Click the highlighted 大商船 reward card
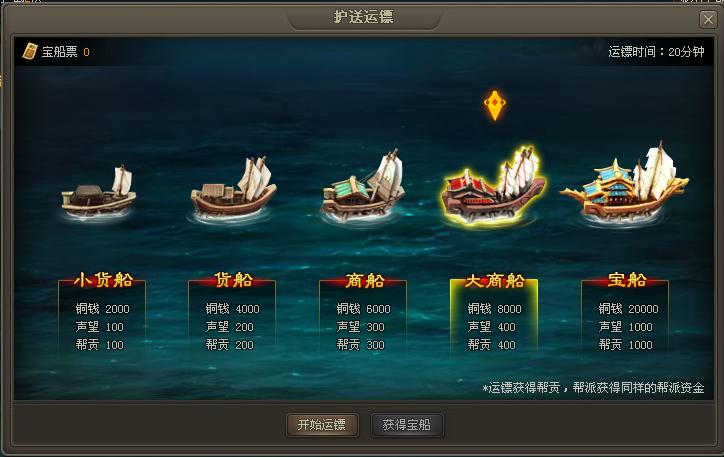724x457 pixels. pyautogui.click(x=494, y=313)
